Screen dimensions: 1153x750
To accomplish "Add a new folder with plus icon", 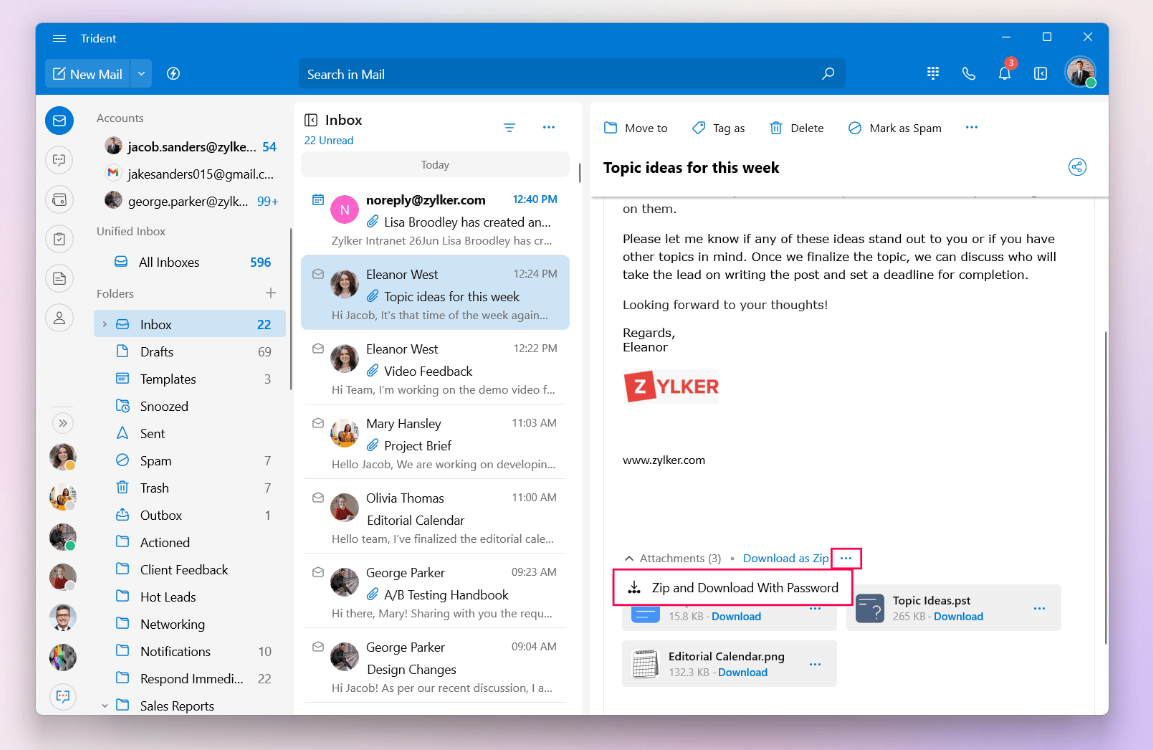I will point(271,293).
